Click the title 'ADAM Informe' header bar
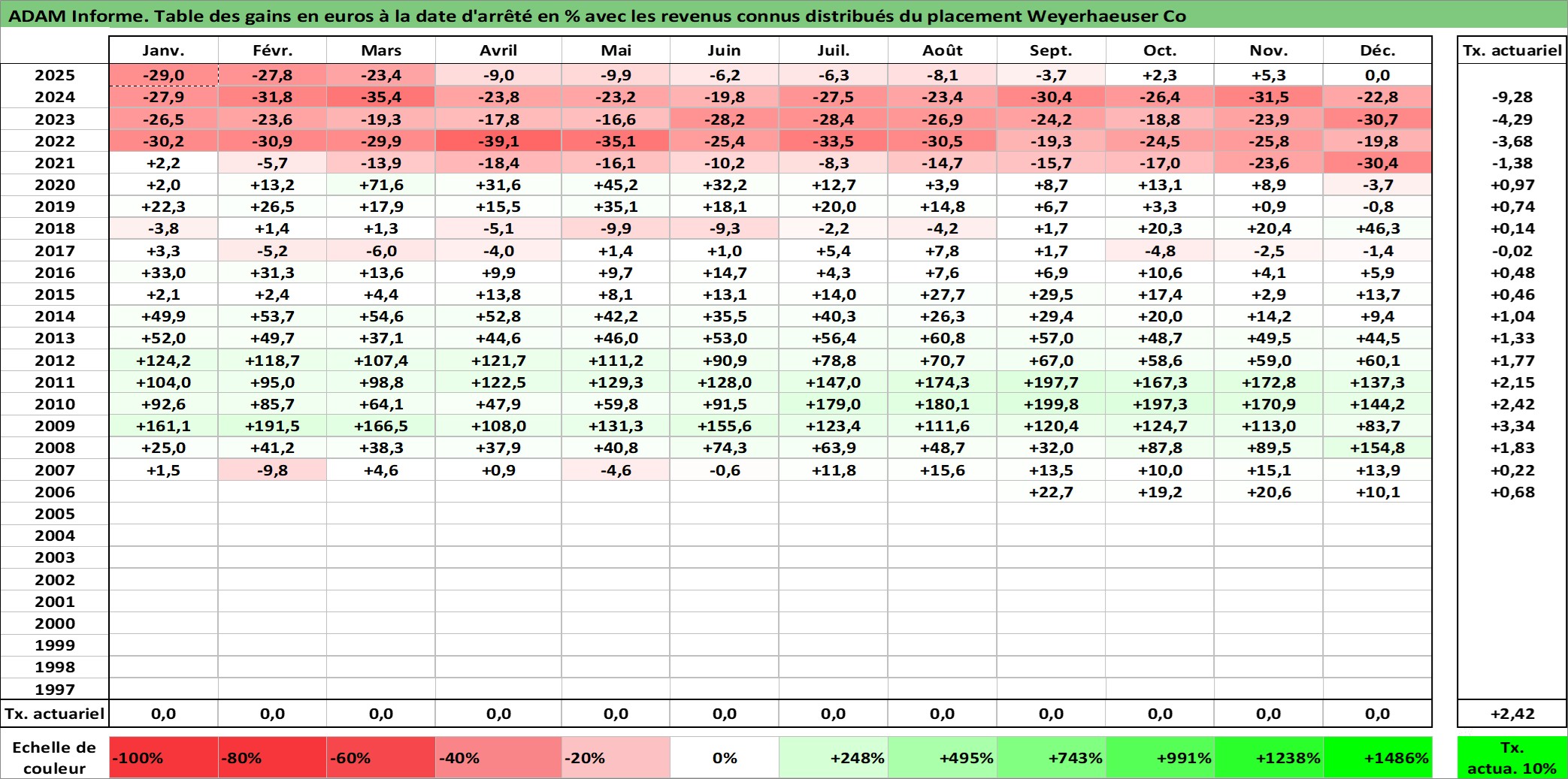Screen dimensions: 1568x779 [784, 15]
